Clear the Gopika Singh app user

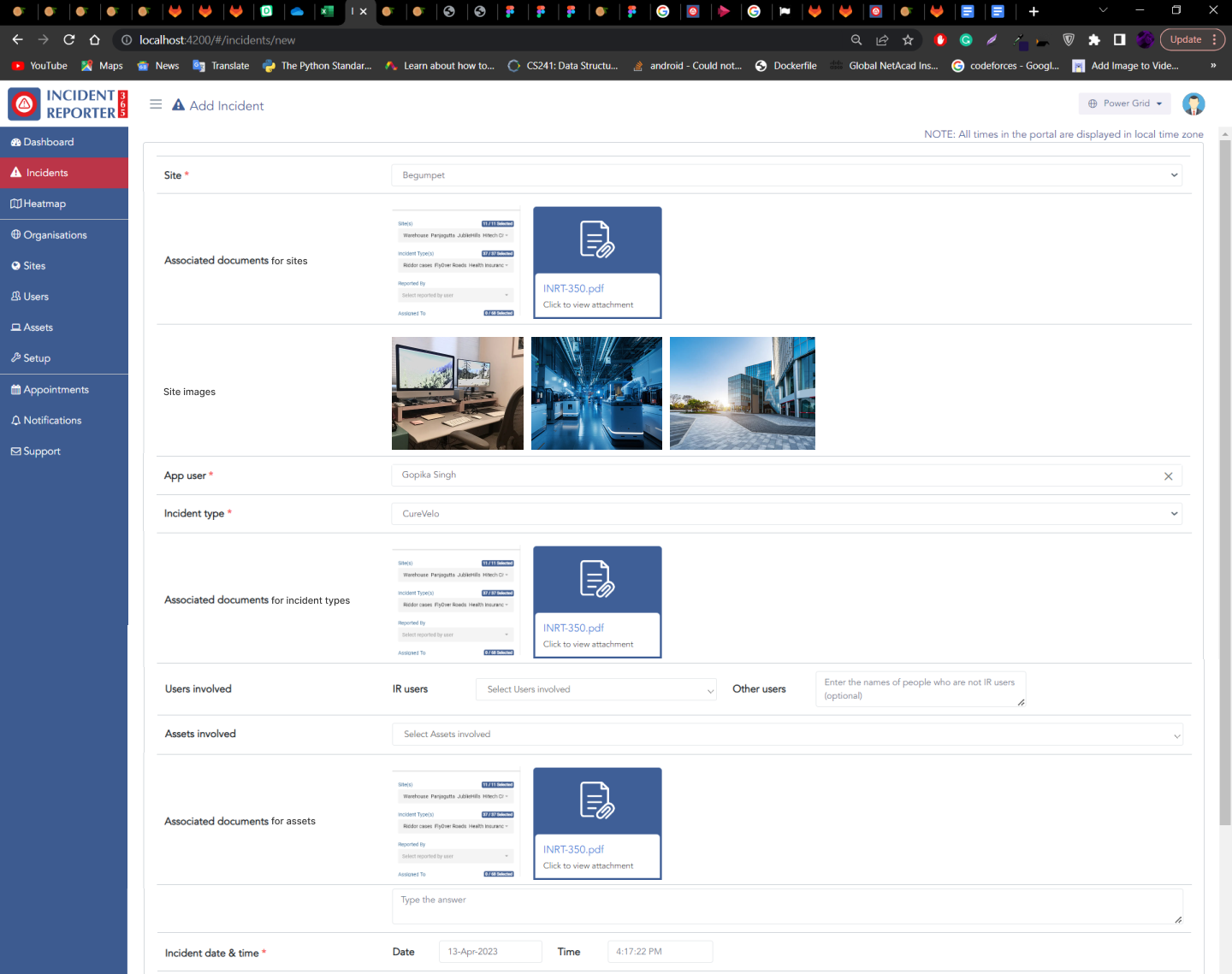tap(1168, 476)
